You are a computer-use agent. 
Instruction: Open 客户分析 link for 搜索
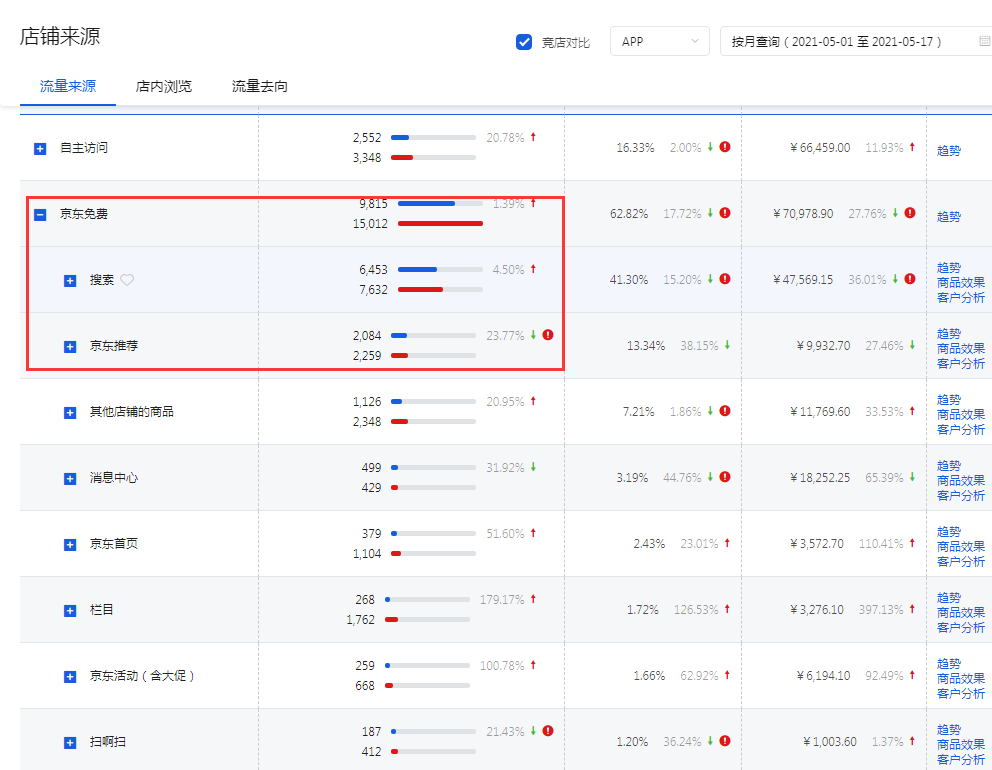961,298
